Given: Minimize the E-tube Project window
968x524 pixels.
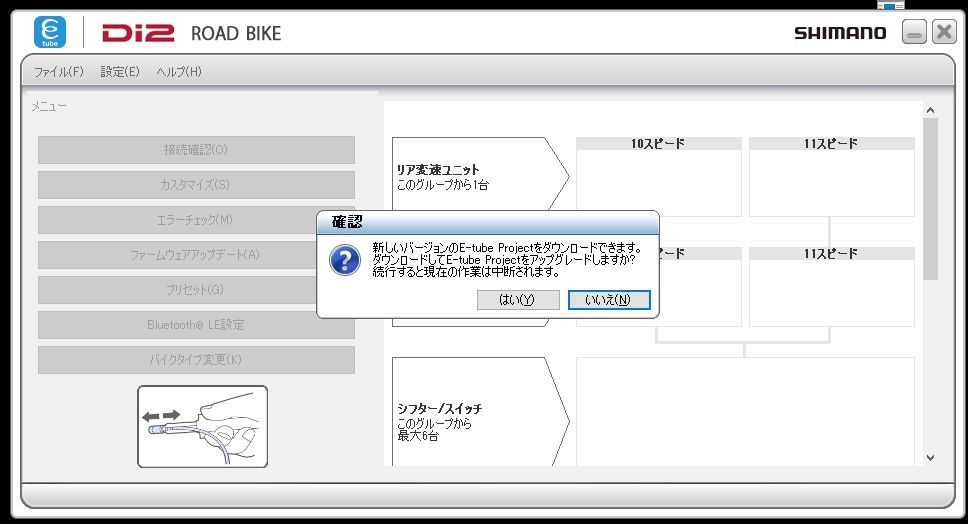Looking at the screenshot, I should tap(914, 31).
